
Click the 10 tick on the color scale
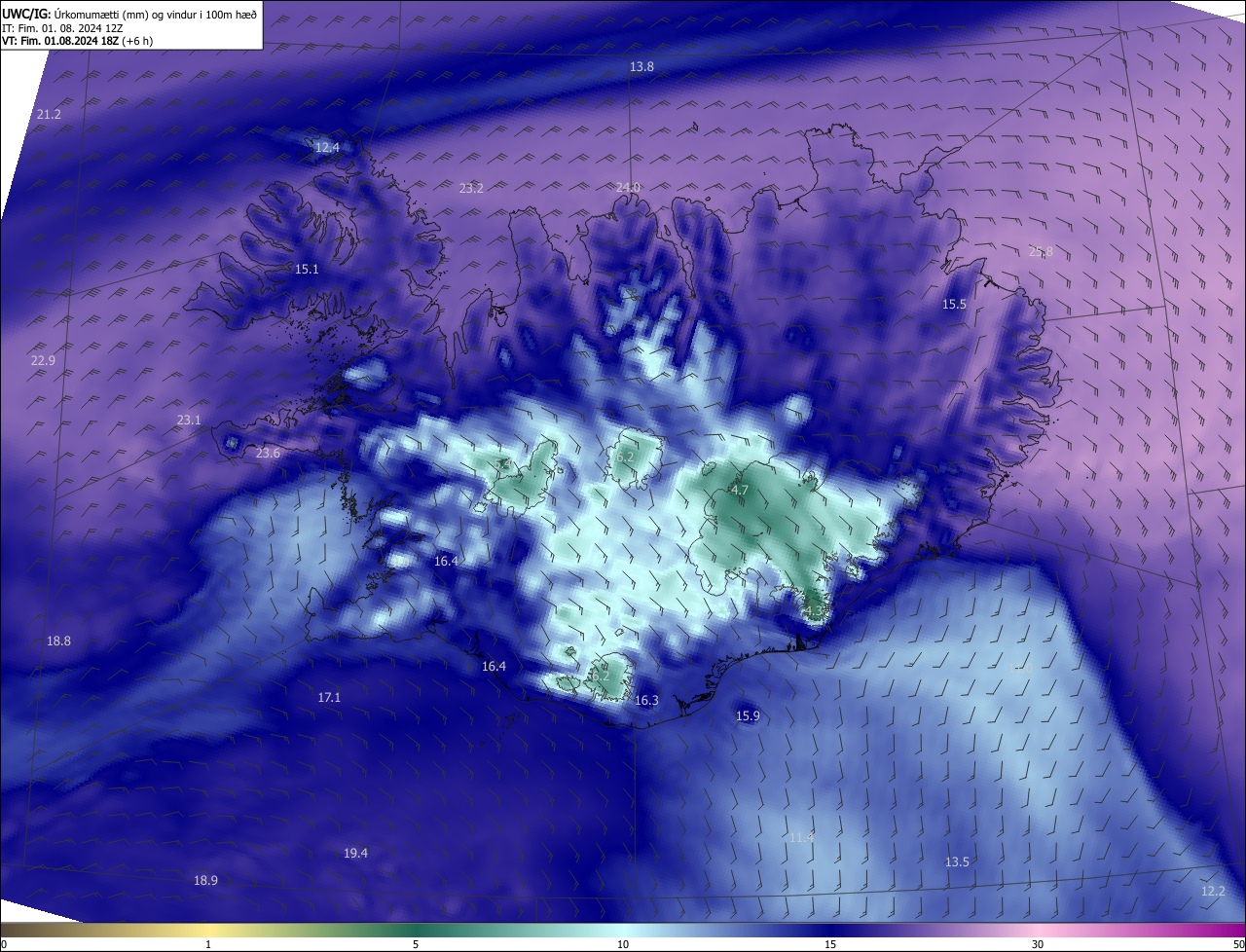click(x=623, y=944)
